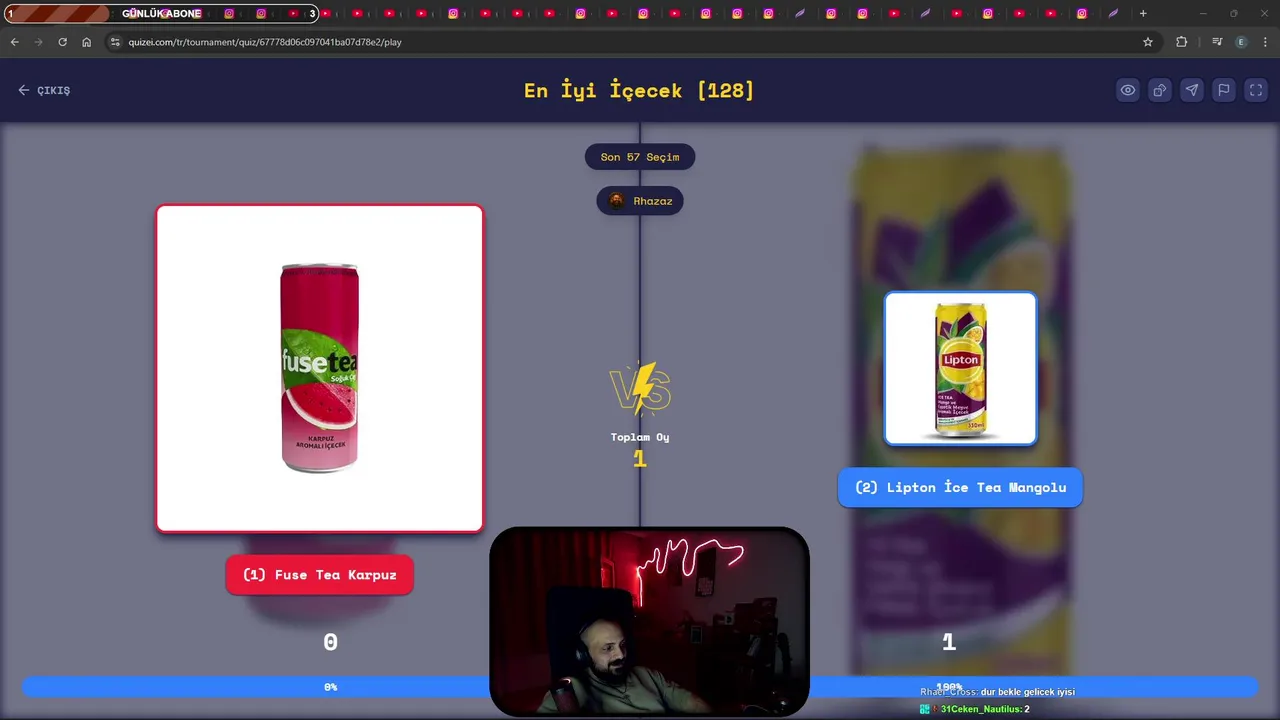Viewport: 1280px width, 720px height.
Task: Open the media control icon in the toolbar
Action: [1217, 42]
